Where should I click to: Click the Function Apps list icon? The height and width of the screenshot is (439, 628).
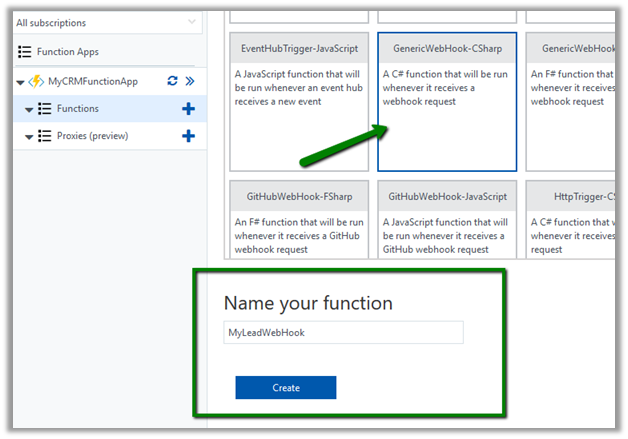[24, 52]
